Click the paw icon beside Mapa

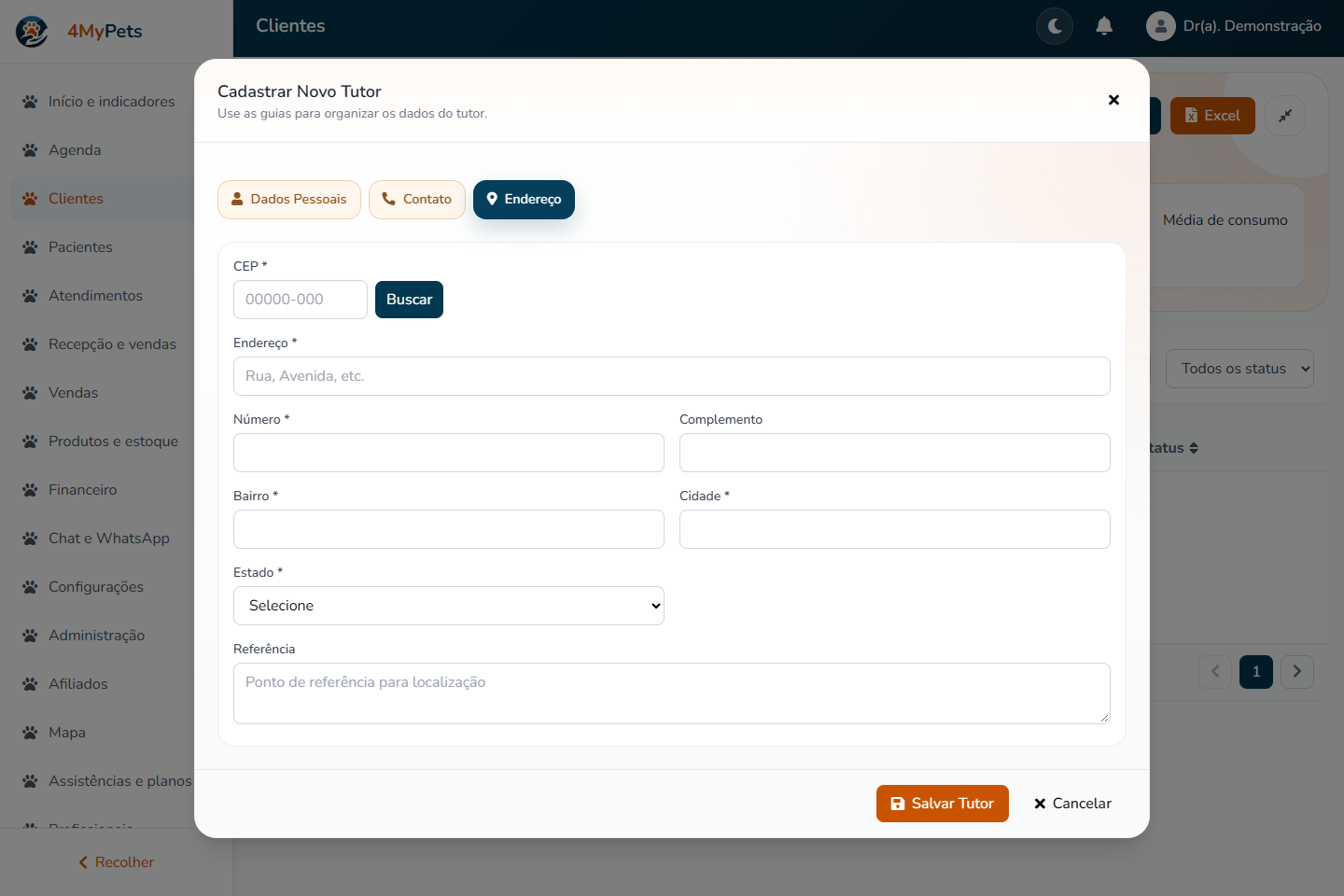[30, 733]
